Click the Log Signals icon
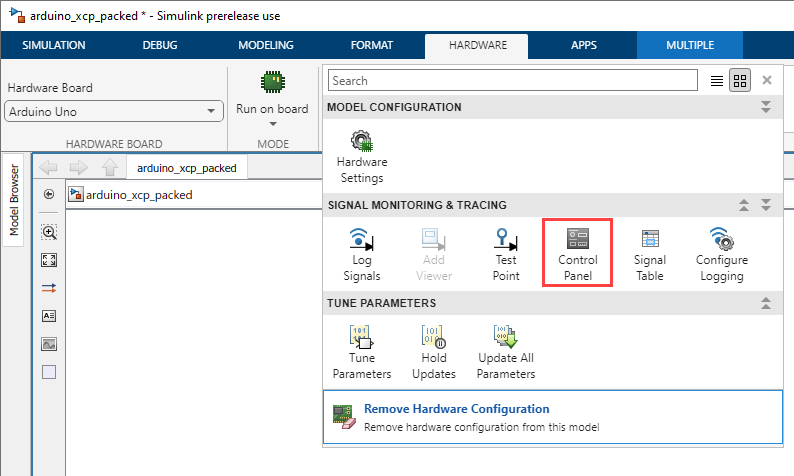794x476 pixels. [x=362, y=254]
